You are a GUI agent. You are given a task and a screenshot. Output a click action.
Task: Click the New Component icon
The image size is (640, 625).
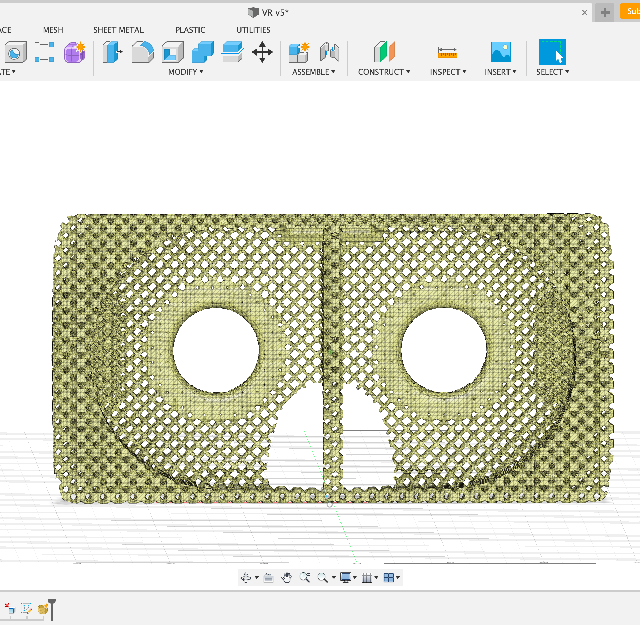(x=298, y=53)
